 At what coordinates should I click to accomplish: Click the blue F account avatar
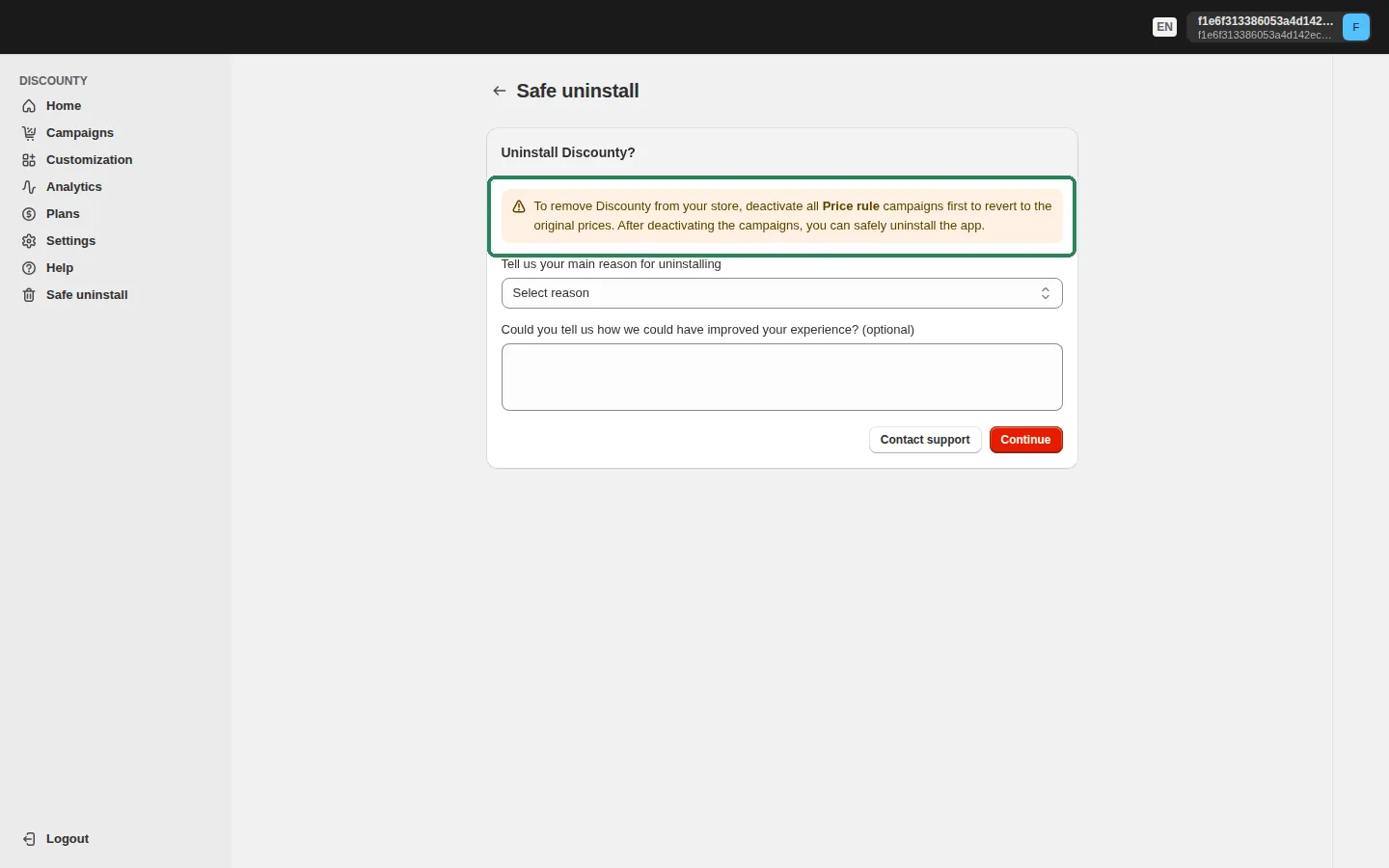(1356, 27)
